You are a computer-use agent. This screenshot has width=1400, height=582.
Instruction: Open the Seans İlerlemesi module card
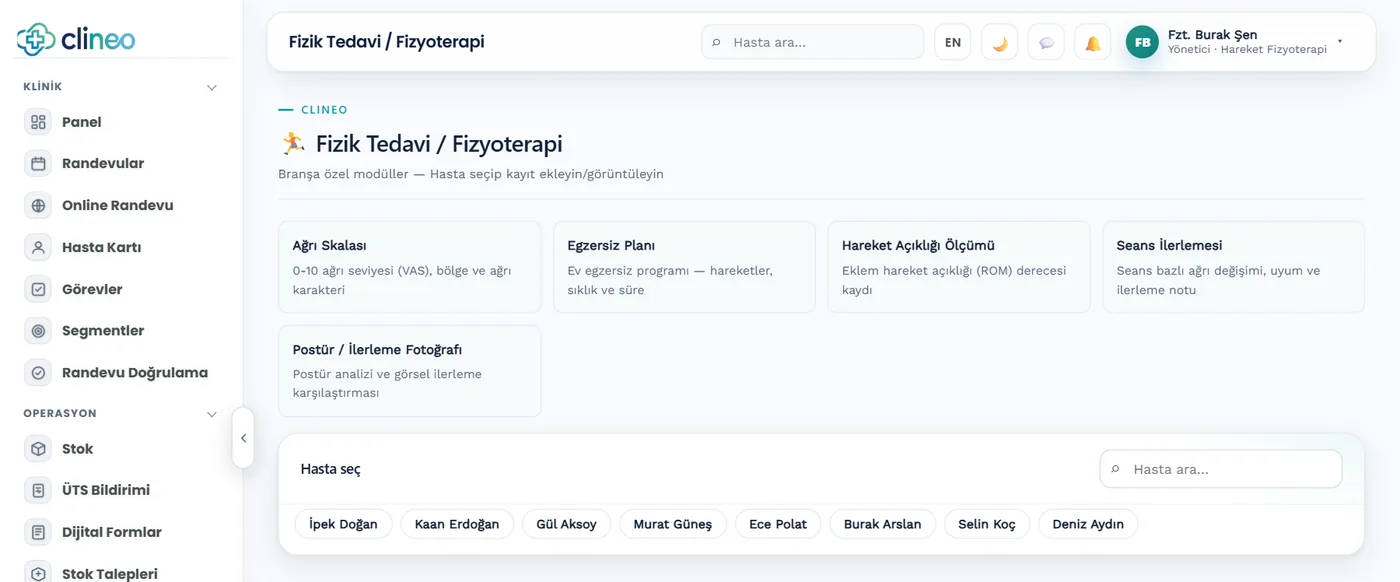click(x=1234, y=267)
